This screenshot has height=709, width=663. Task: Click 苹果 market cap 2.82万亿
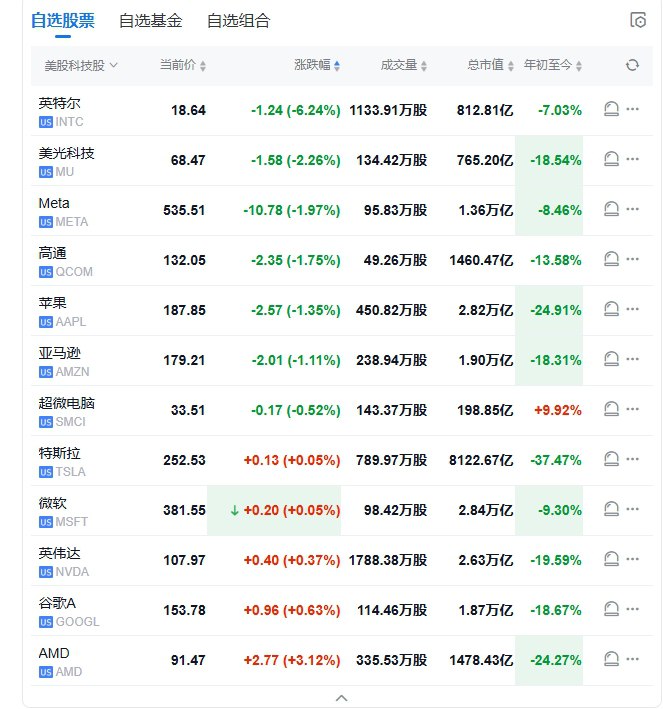pyautogui.click(x=486, y=310)
